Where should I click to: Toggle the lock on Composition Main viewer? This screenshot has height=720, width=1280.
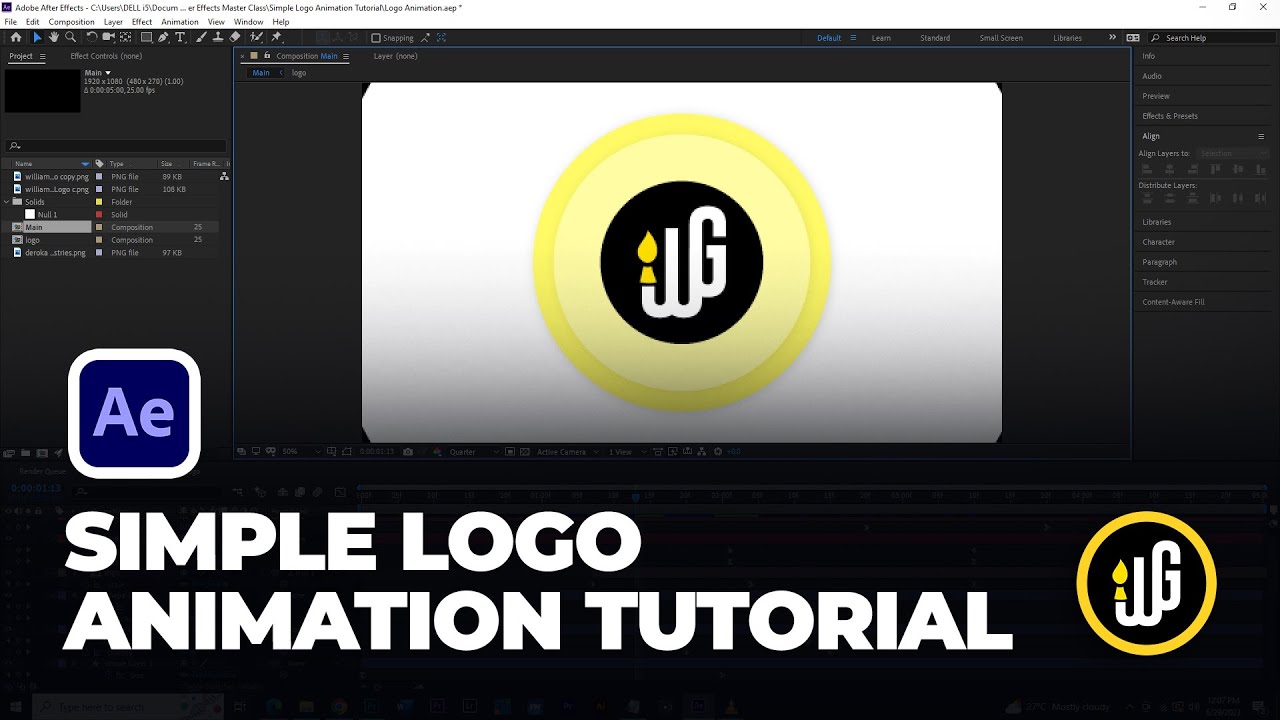click(x=267, y=56)
